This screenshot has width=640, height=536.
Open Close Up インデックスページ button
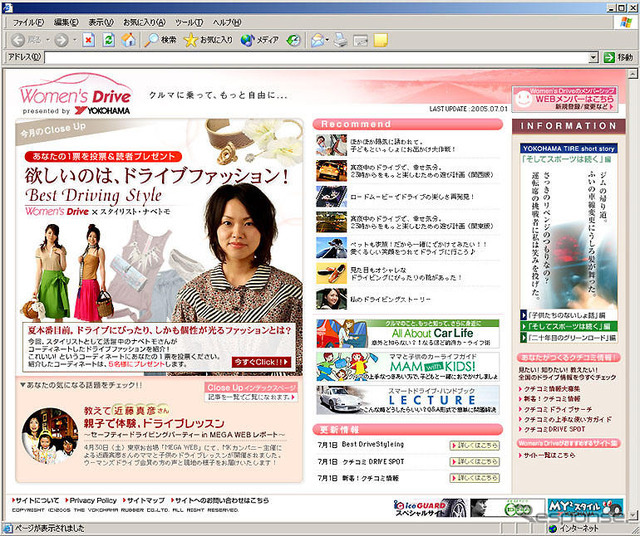click(251, 392)
